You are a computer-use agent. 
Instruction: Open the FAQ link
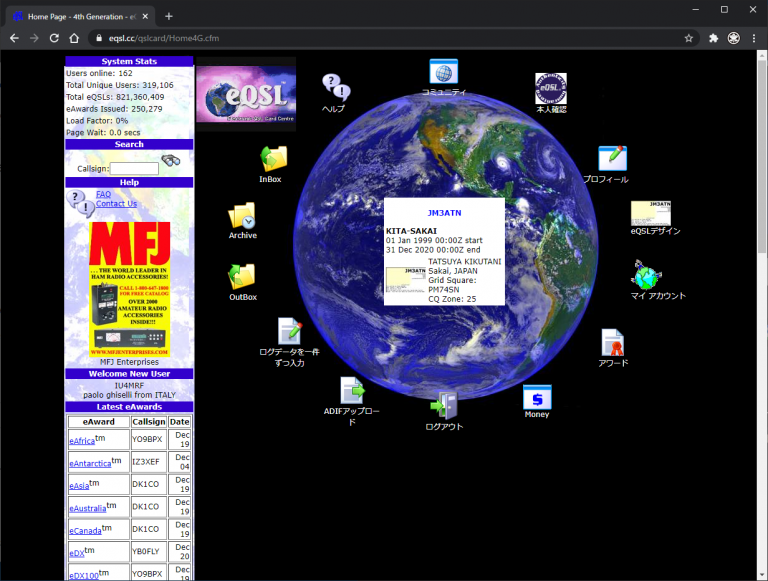[103, 194]
